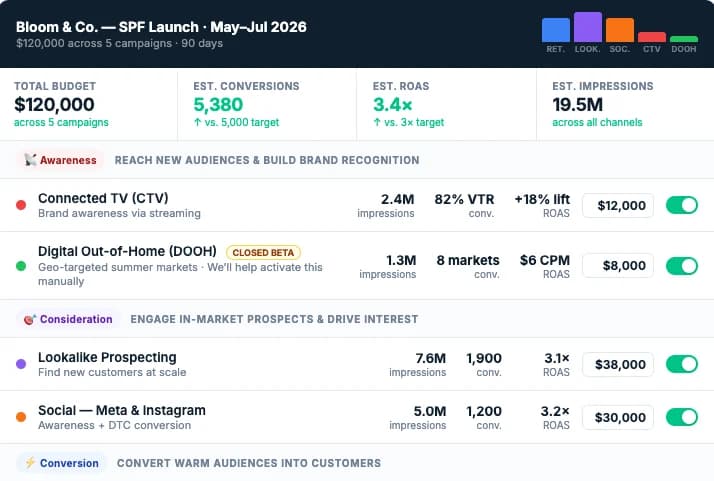Image resolution: width=714 pixels, height=481 pixels.
Task: Select the Consideration section label
Action: click(68, 319)
